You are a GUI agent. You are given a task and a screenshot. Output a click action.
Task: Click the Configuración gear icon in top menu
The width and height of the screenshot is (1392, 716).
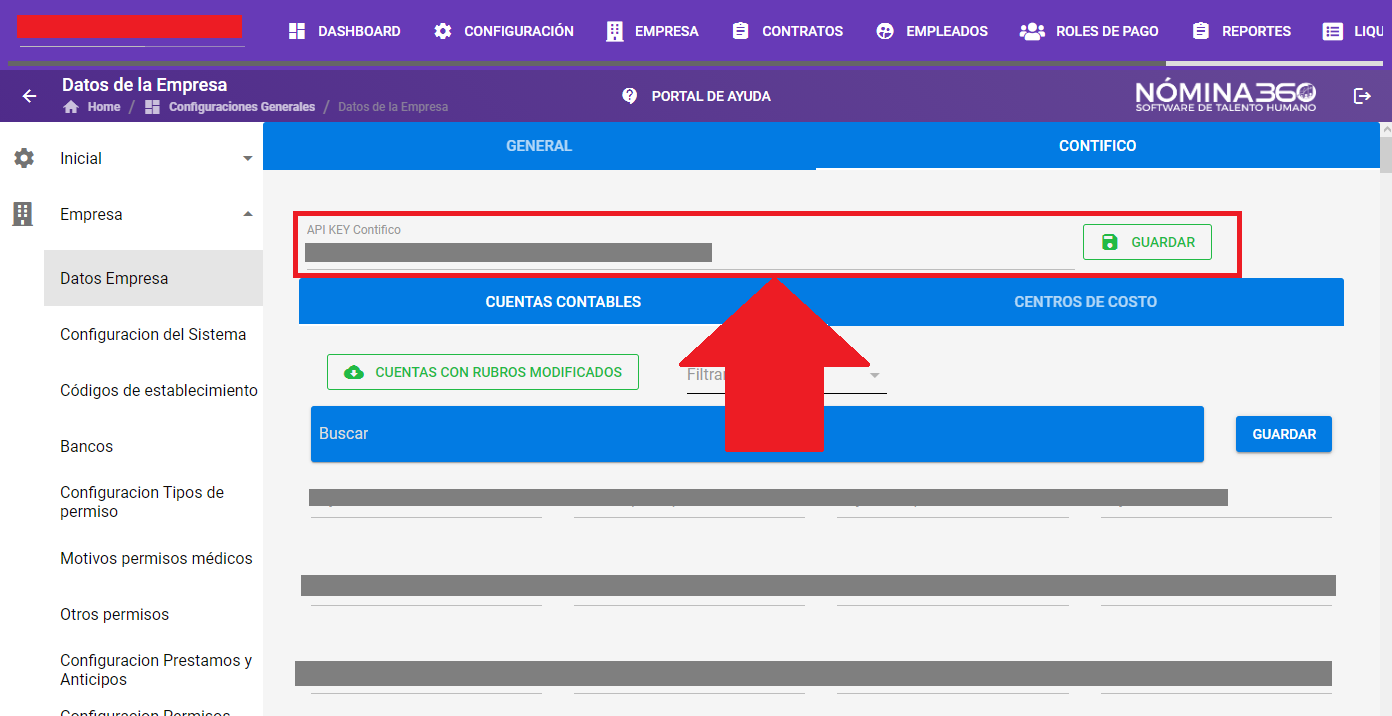coord(443,31)
